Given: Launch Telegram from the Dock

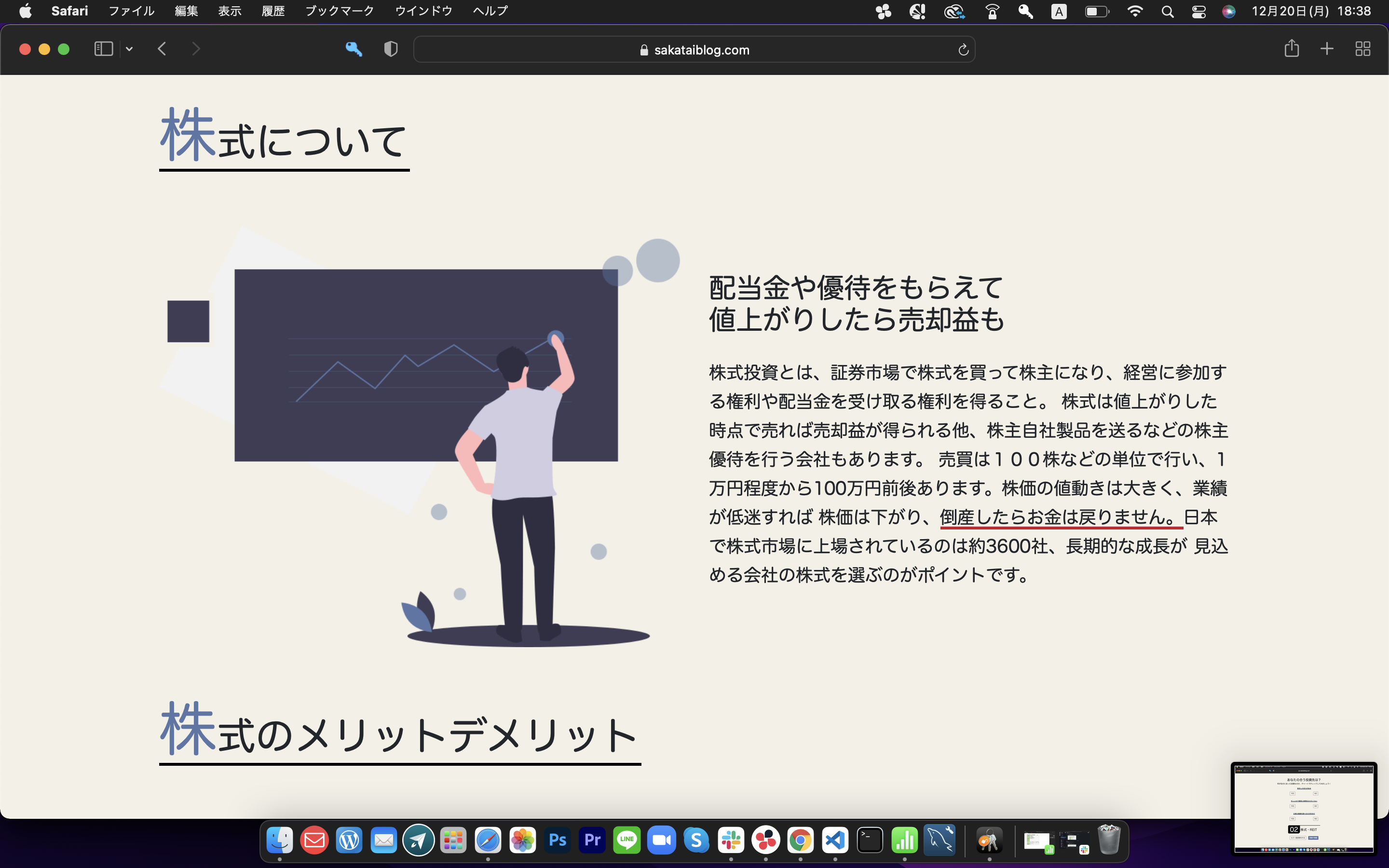Looking at the screenshot, I should (x=419, y=839).
